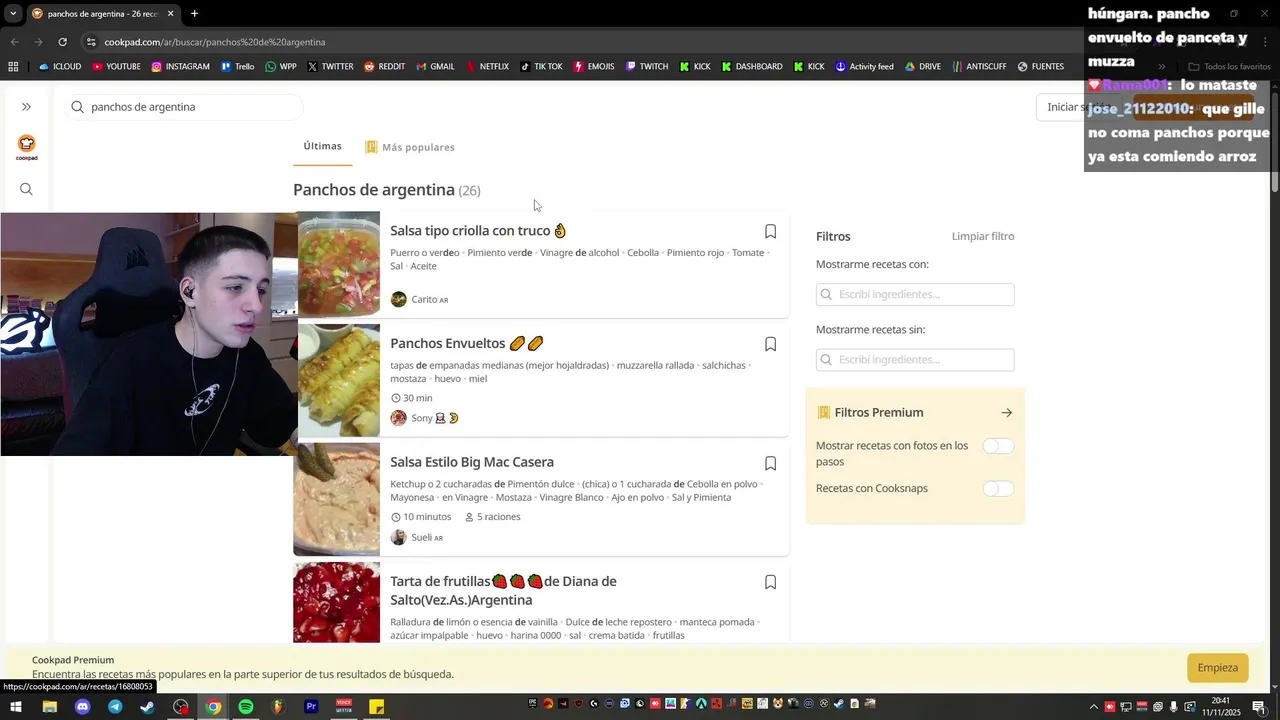
Task: Open Filtros Premium arrow
Action: click(x=1006, y=412)
